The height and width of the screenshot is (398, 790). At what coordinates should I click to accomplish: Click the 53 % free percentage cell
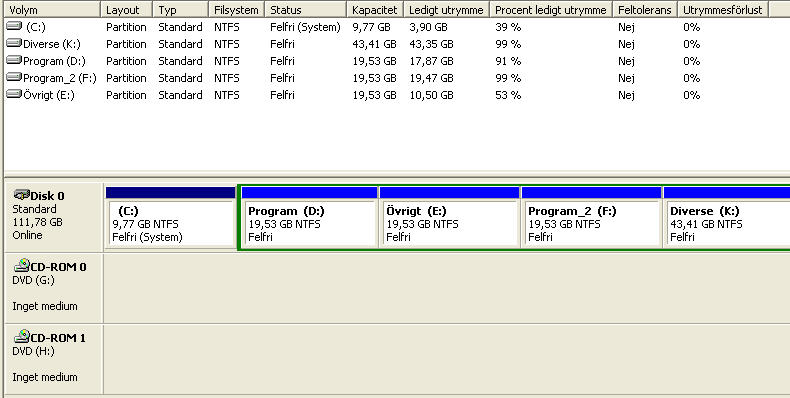(508, 96)
